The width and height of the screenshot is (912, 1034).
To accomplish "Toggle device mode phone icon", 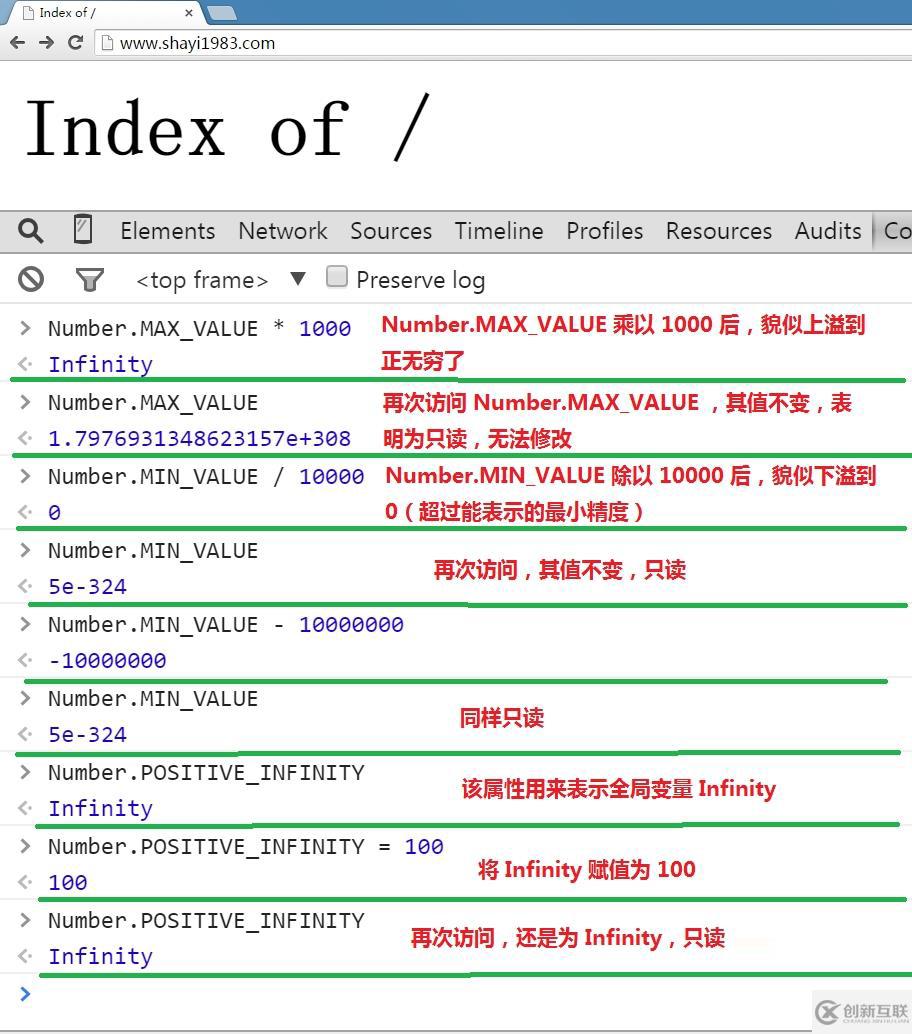I will (82, 229).
